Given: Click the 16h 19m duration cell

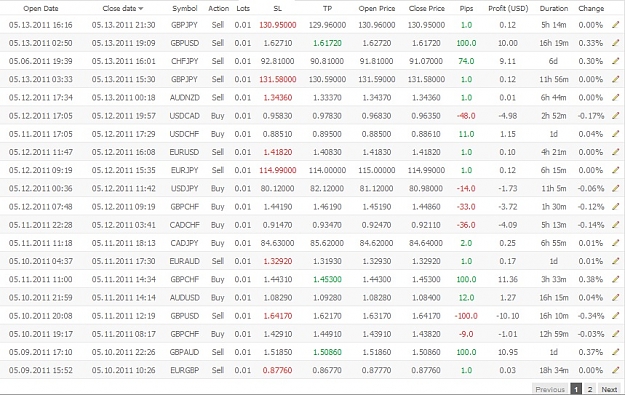Looking at the screenshot, I should [554, 43].
